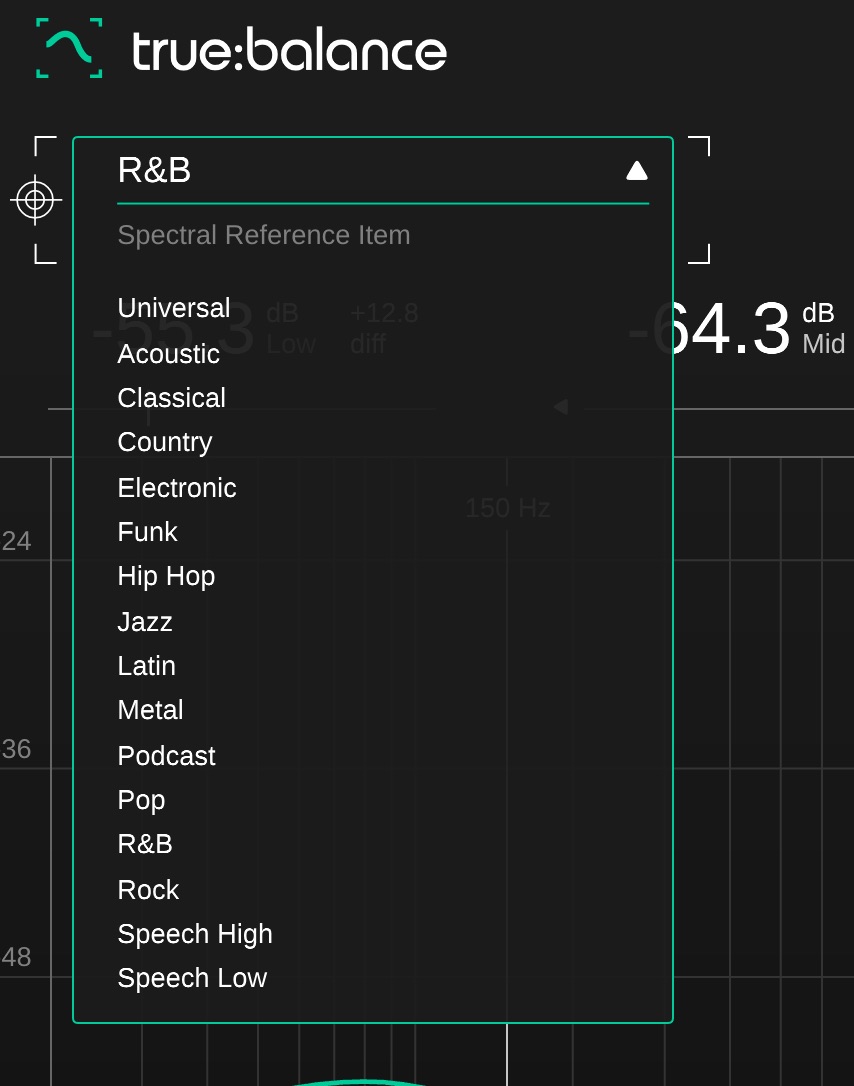Viewport: 854px width, 1086px height.
Task: Select Acoustic spectral reference
Action: pyautogui.click(x=168, y=354)
